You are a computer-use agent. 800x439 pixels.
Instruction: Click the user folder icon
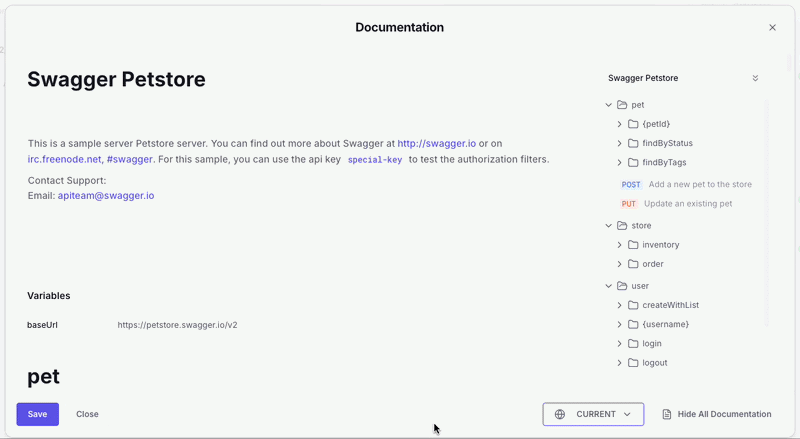[622, 286]
